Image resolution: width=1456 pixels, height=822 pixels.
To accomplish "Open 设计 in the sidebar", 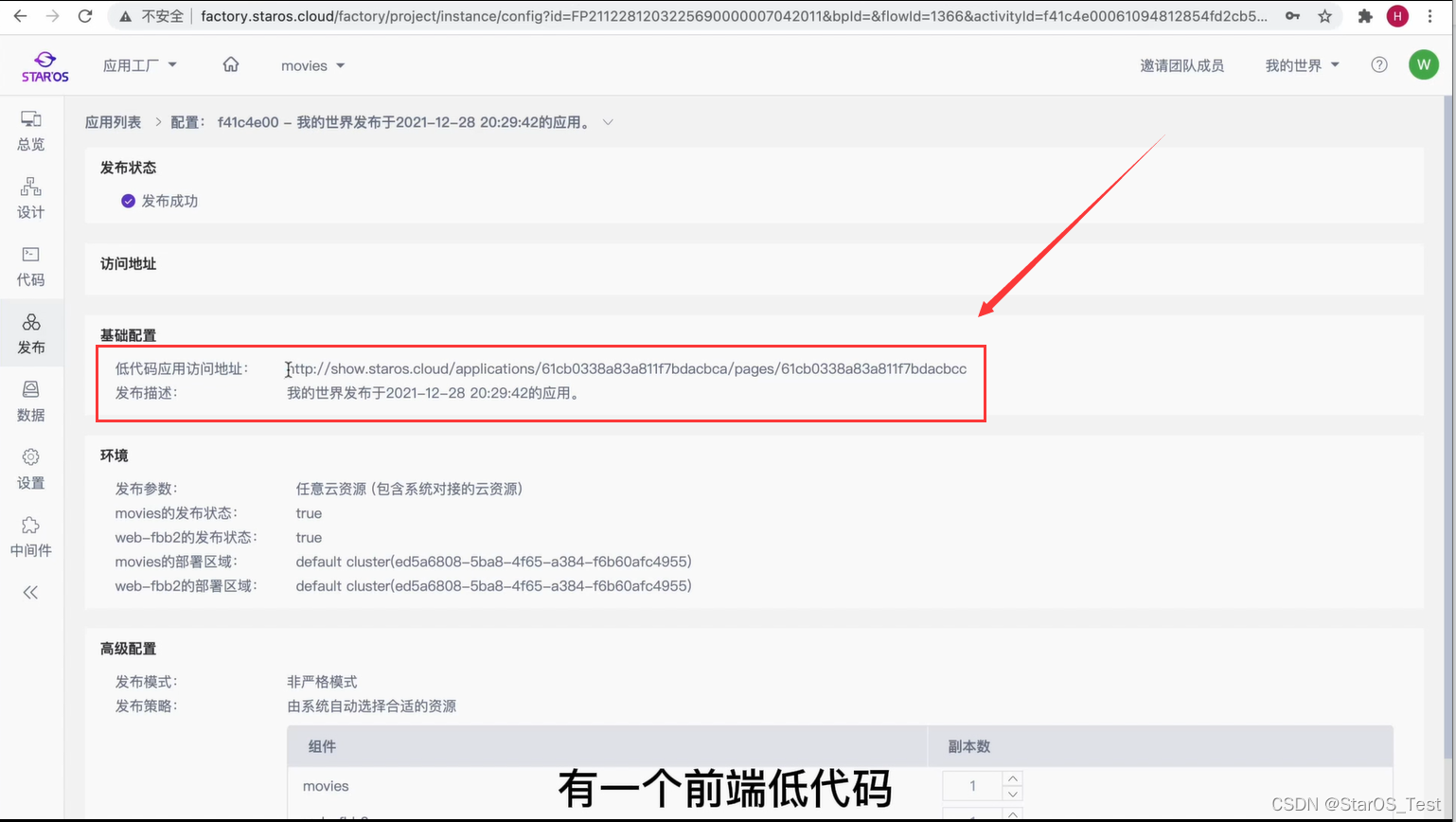I will (x=31, y=198).
